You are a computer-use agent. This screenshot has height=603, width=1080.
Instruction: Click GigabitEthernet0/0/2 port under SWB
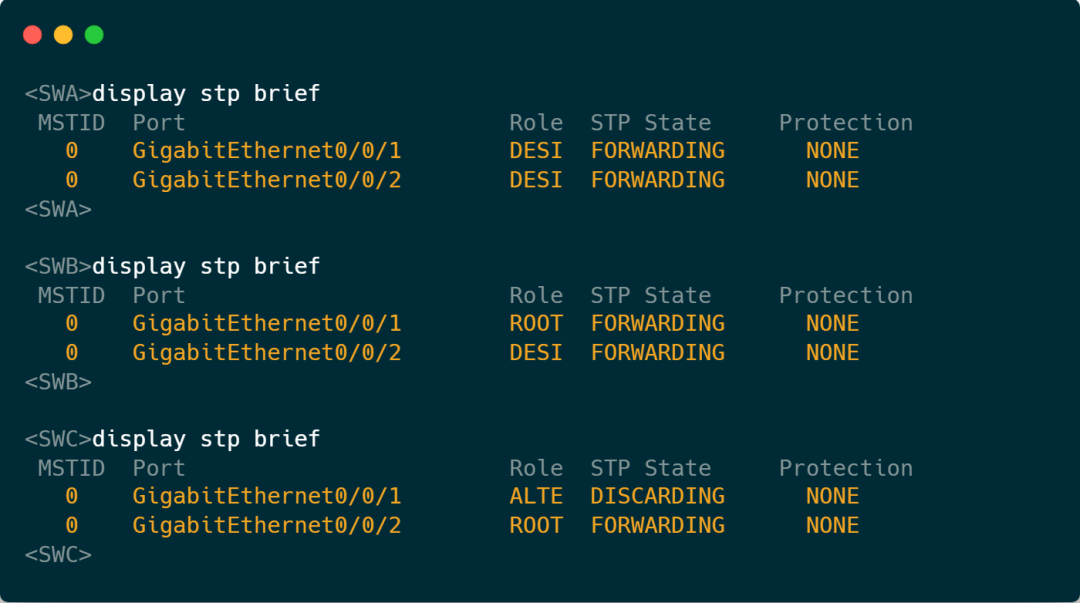266,352
